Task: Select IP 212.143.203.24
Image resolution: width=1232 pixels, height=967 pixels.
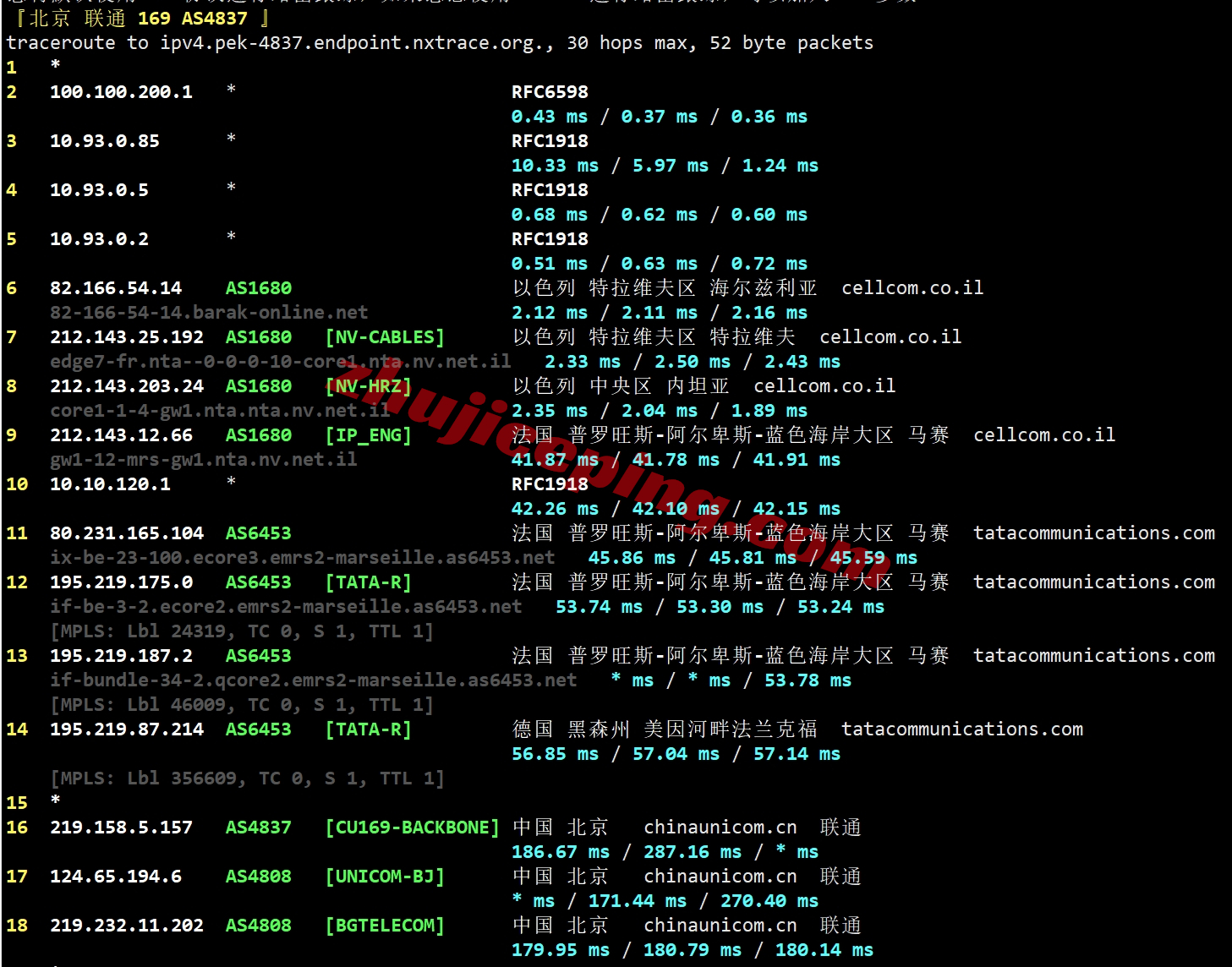Action: click(127, 386)
